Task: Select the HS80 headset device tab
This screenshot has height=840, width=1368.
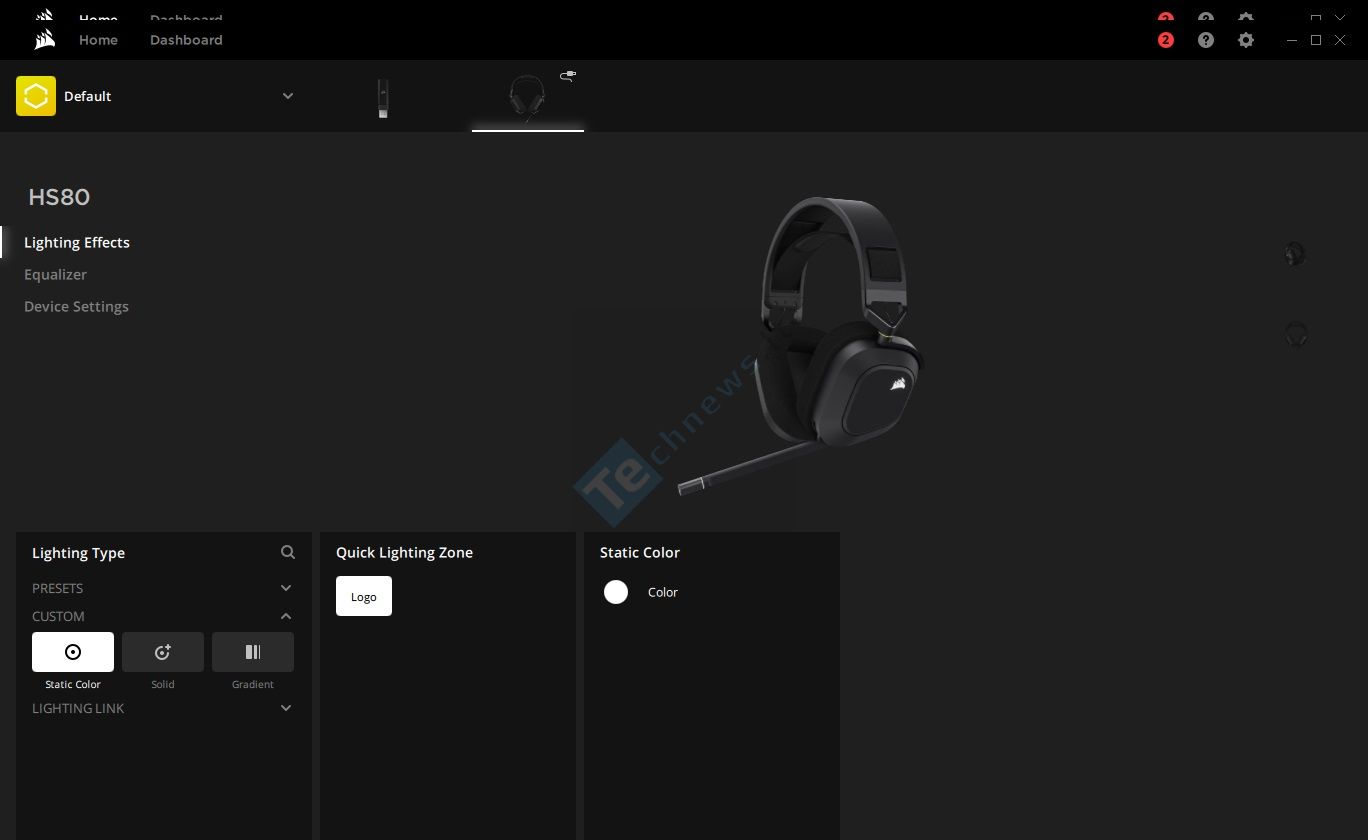Action: (x=528, y=98)
